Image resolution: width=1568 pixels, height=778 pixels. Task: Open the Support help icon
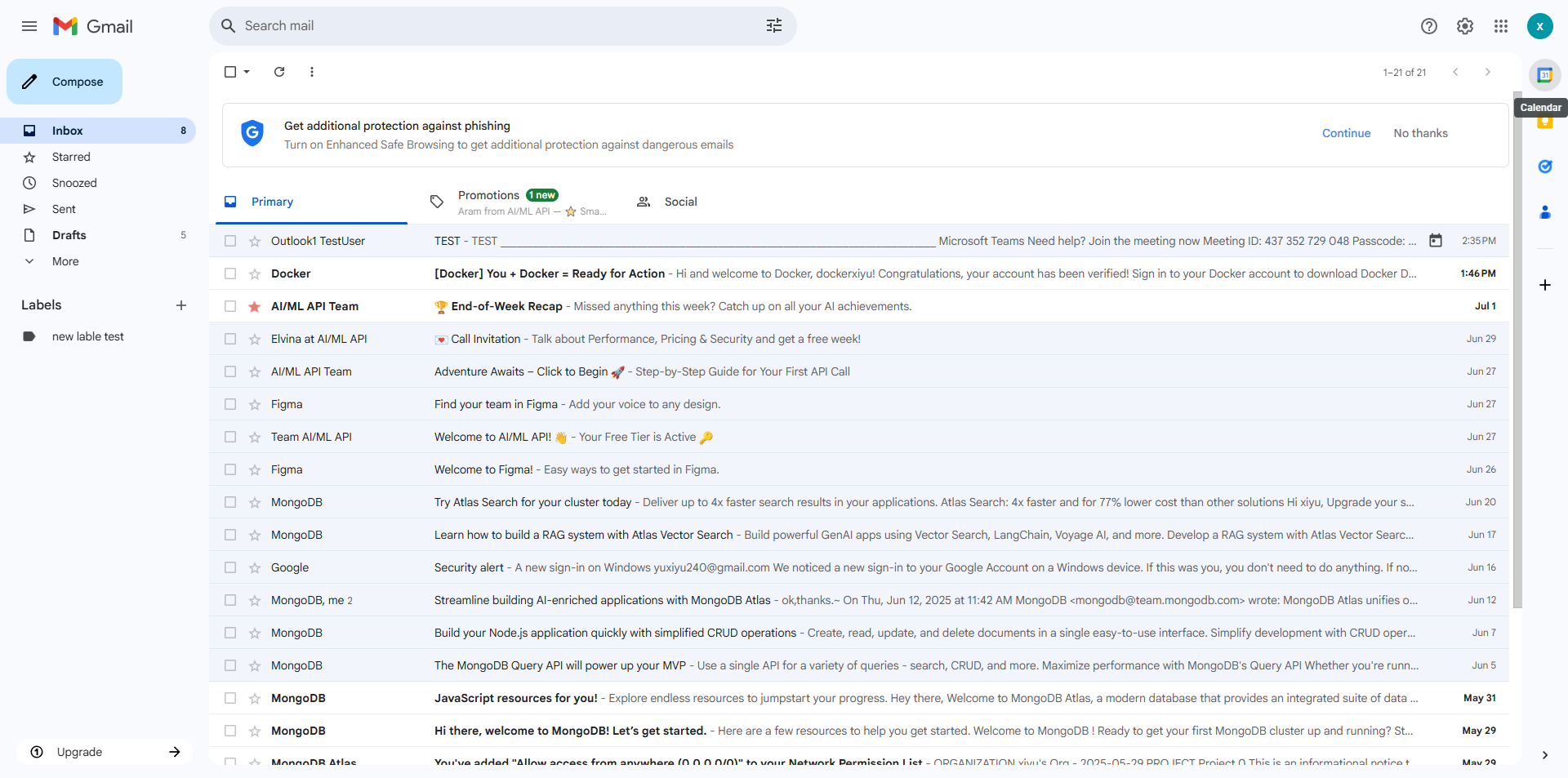(1429, 26)
